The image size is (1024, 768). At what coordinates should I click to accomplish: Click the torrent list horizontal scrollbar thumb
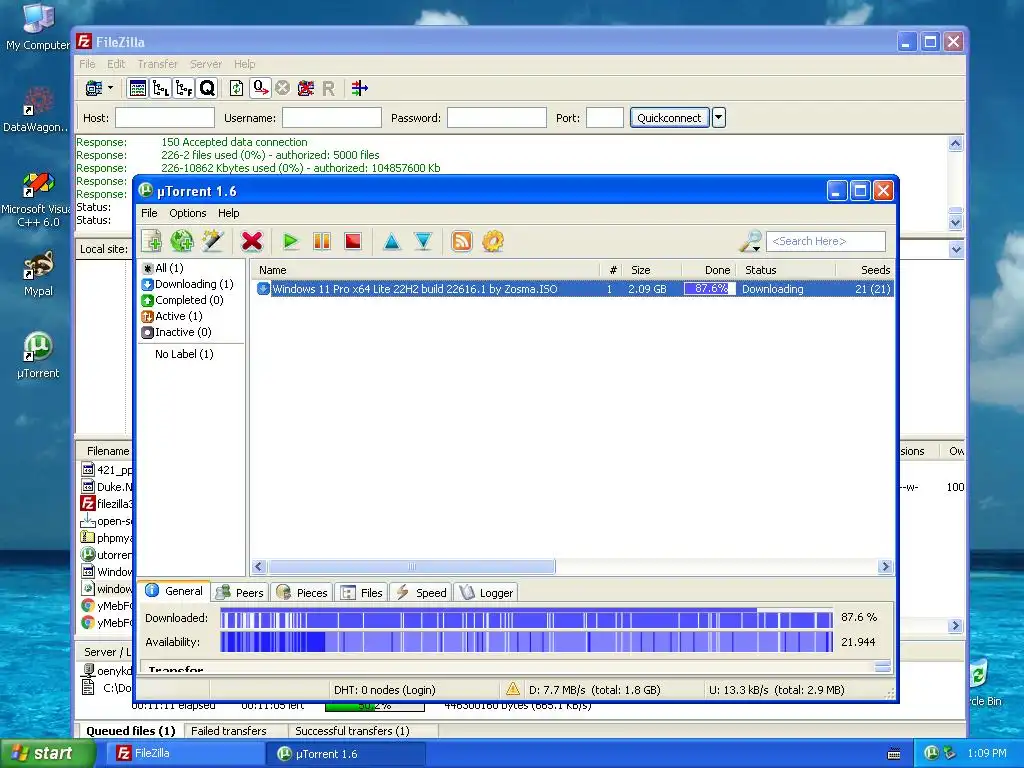tap(411, 566)
